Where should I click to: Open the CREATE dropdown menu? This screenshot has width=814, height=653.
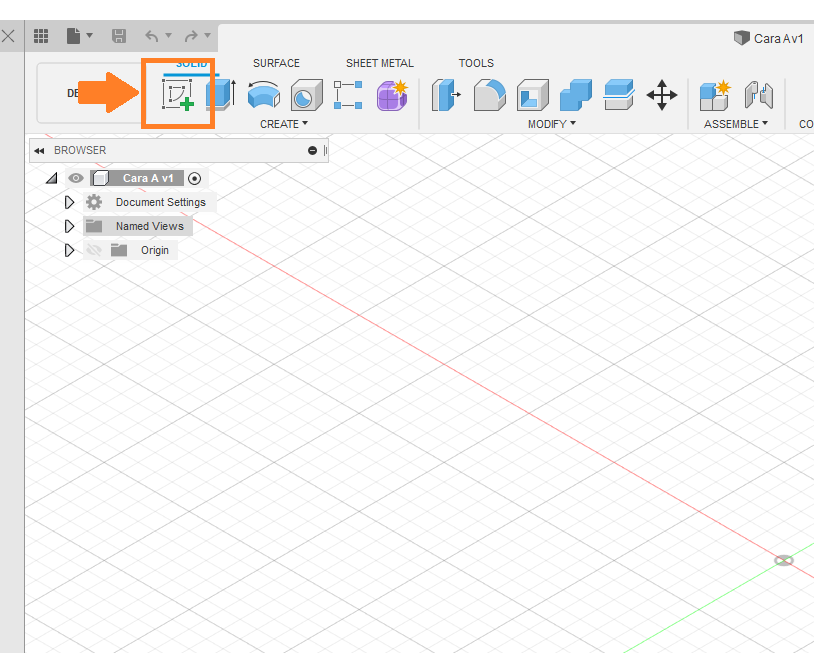click(284, 123)
